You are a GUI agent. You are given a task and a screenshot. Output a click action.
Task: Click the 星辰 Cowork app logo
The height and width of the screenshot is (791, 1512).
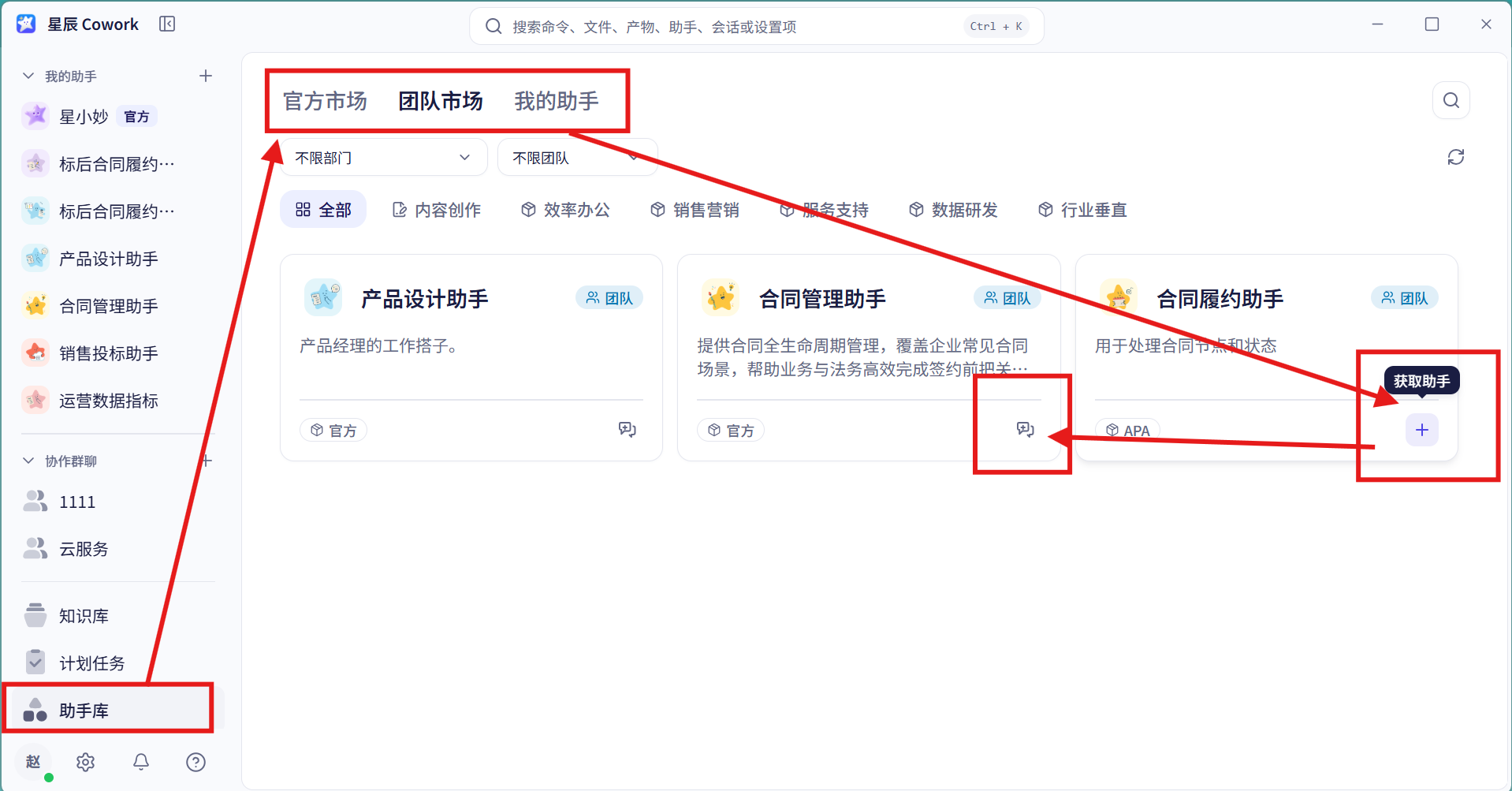pyautogui.click(x=26, y=24)
